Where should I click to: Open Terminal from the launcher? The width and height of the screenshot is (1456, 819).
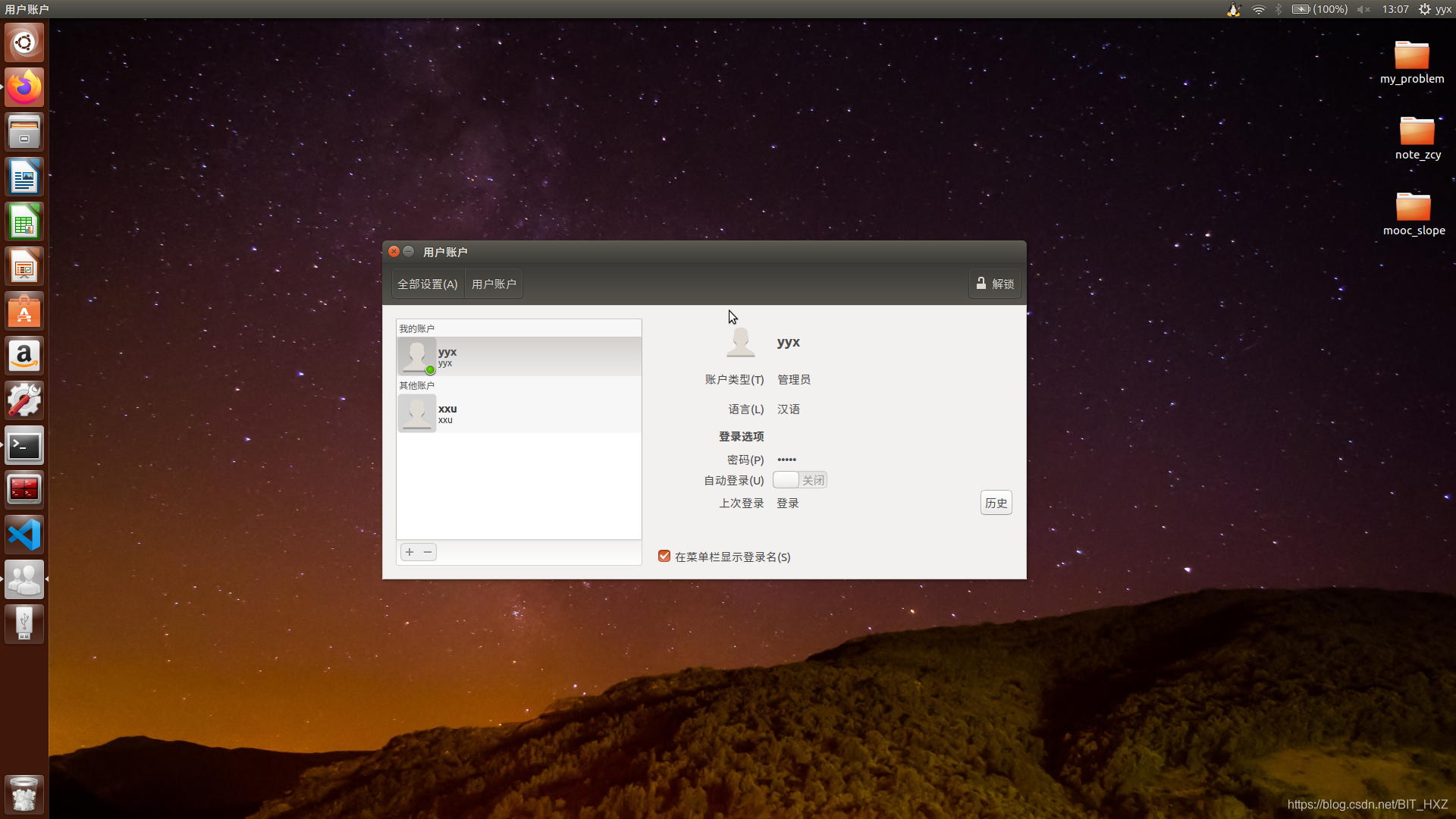tap(24, 446)
